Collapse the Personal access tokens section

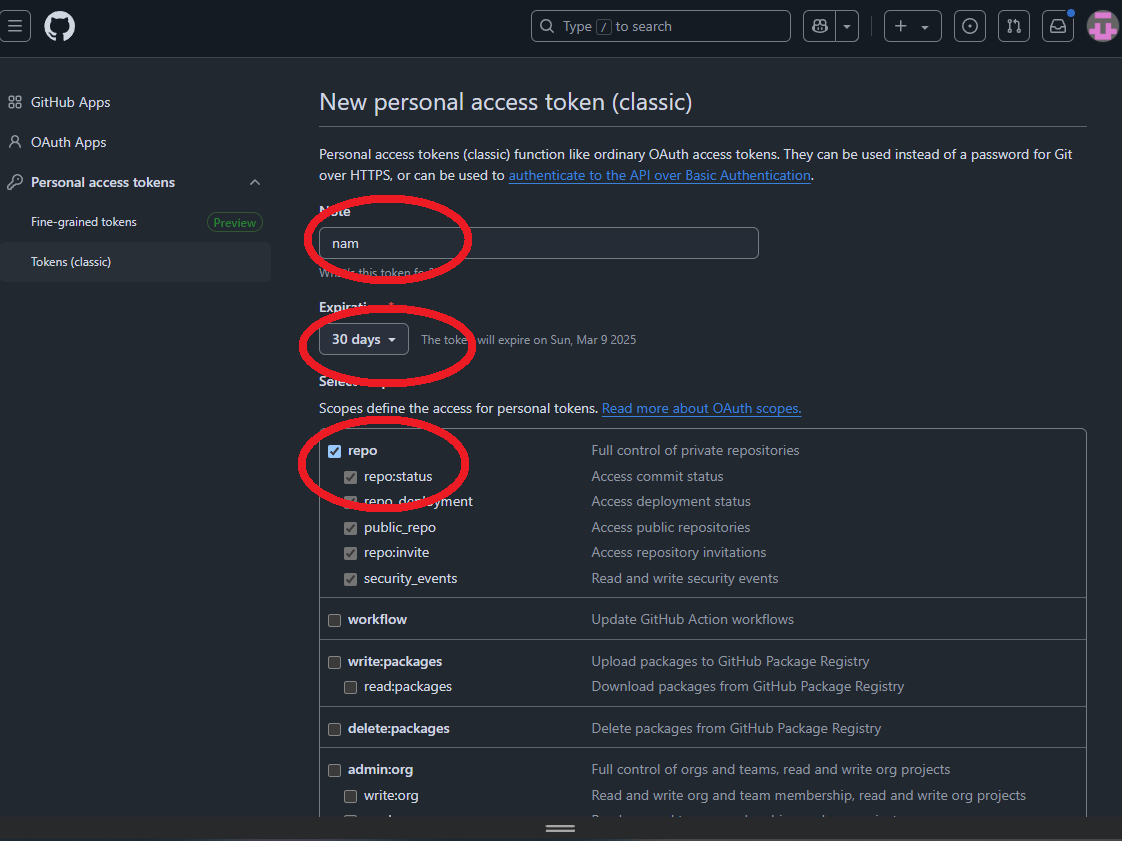255,182
